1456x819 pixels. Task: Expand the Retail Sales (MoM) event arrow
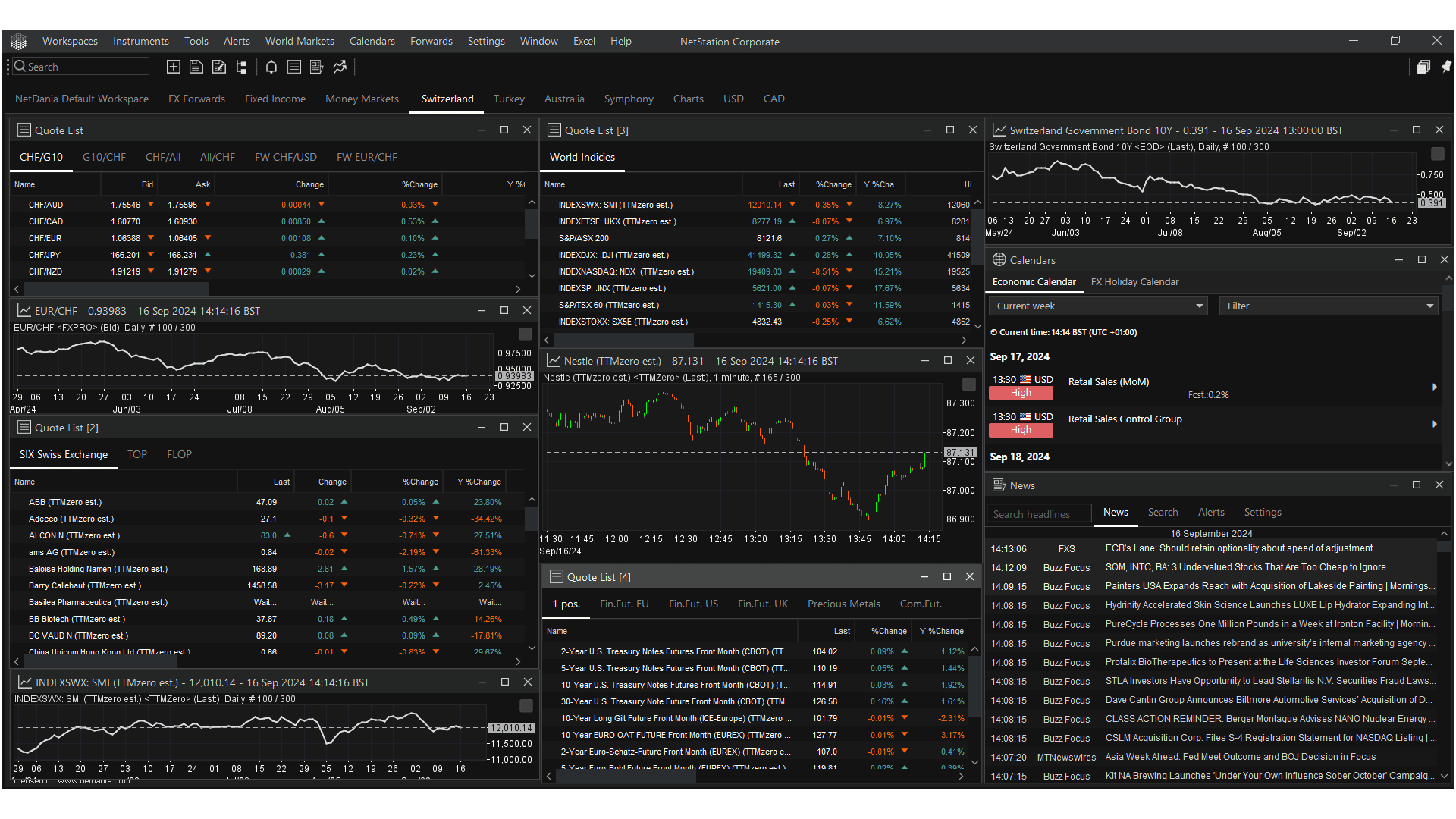click(1434, 387)
